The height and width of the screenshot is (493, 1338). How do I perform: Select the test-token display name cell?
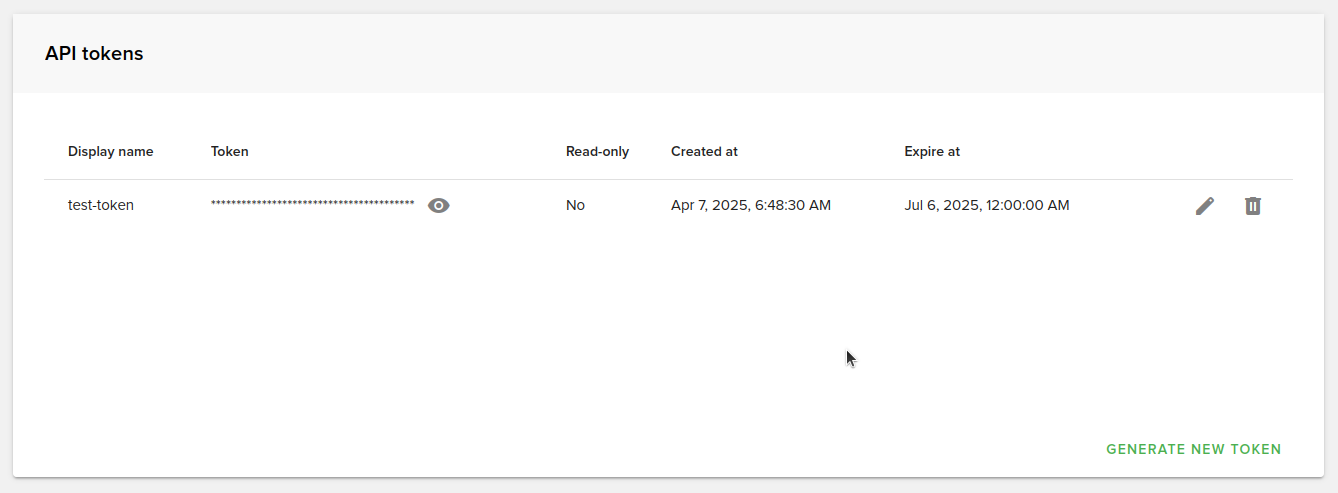click(x=101, y=205)
